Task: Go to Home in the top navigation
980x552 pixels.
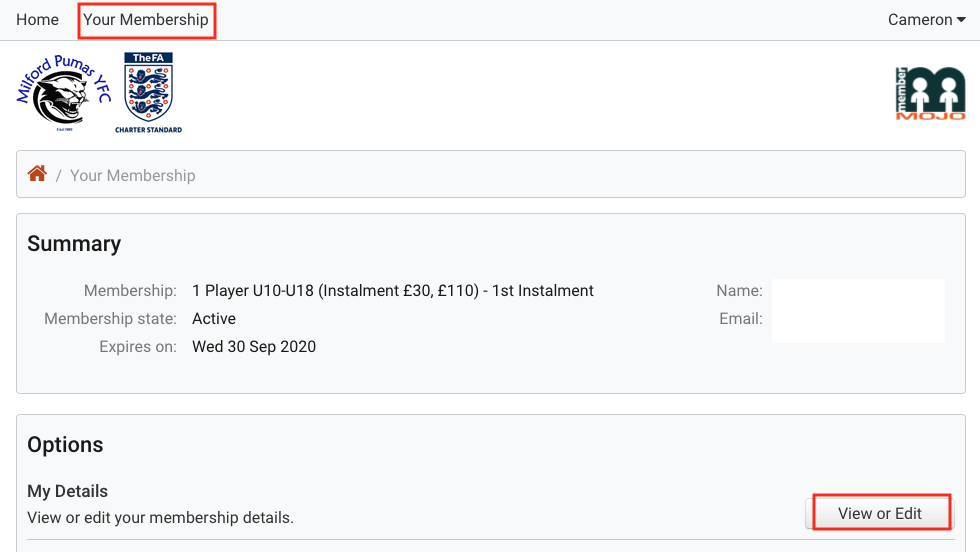Action: (37, 20)
